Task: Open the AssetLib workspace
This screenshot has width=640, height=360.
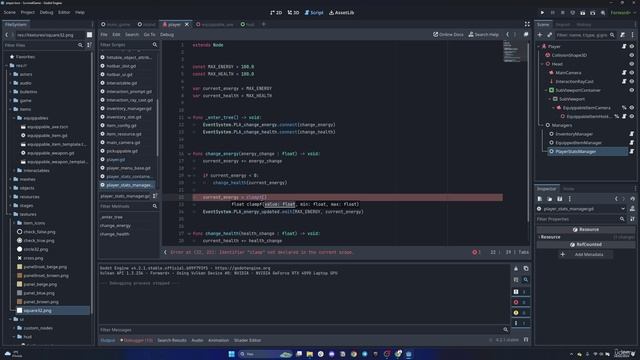Action: [342, 13]
